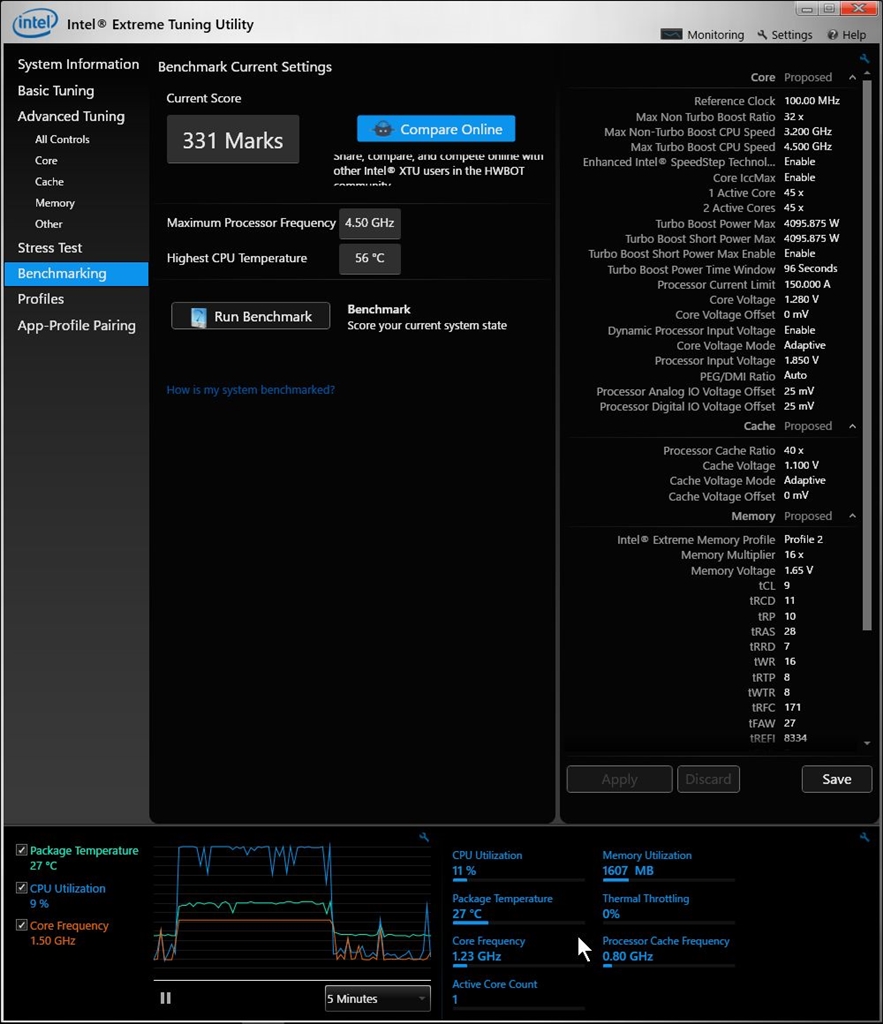Toggle the CPU Utilization checkbox
The width and height of the screenshot is (883, 1024).
[x=22, y=888]
